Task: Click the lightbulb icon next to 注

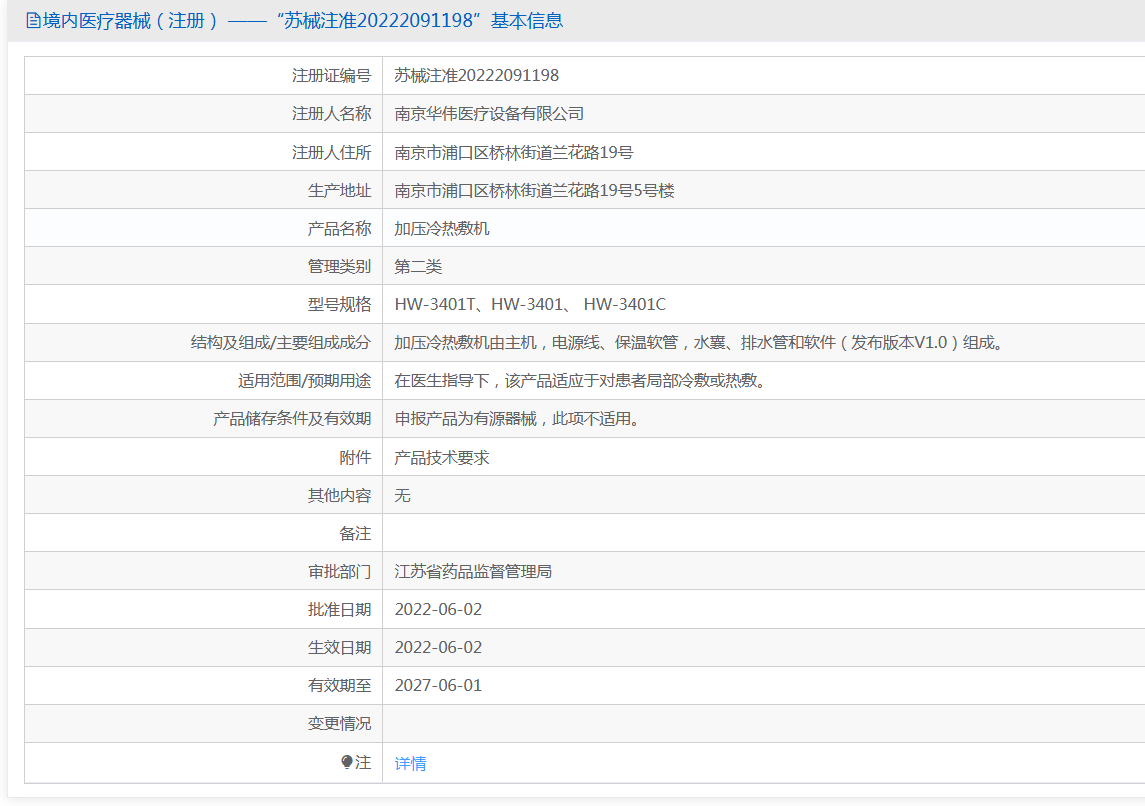Action: [347, 762]
